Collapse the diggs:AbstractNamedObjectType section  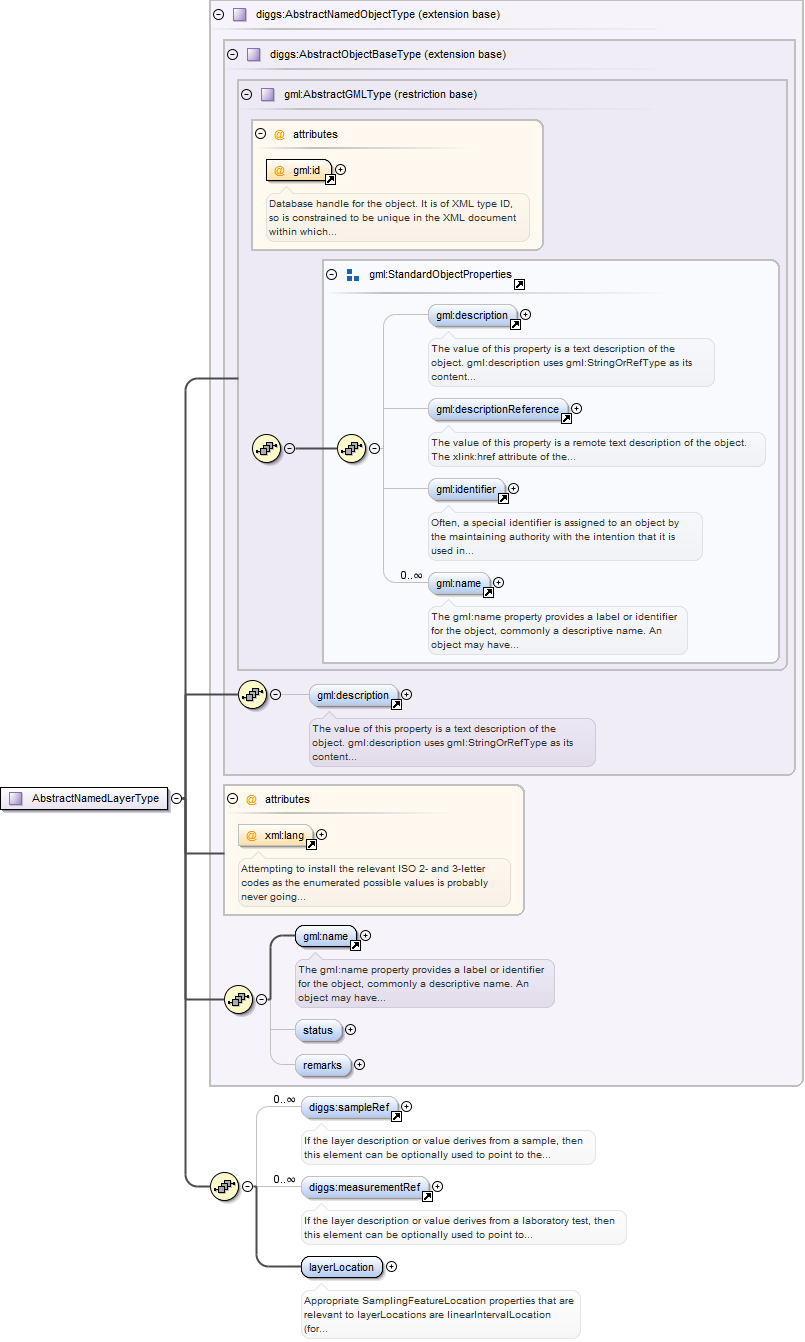click(x=218, y=15)
